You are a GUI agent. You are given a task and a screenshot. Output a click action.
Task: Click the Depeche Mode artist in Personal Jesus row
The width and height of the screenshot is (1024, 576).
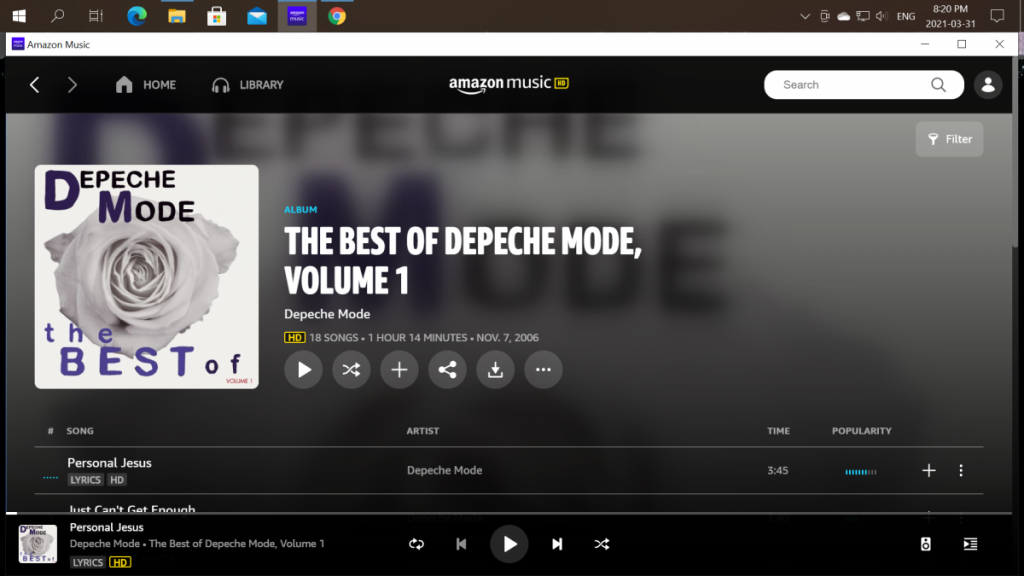click(444, 470)
